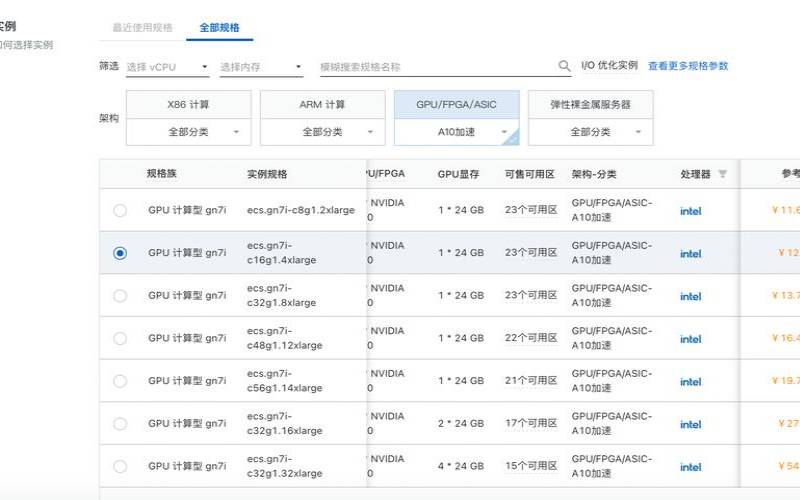
Task: Expand 弹性裸金属服务器 全部分类 dropdown
Action: 591,132
